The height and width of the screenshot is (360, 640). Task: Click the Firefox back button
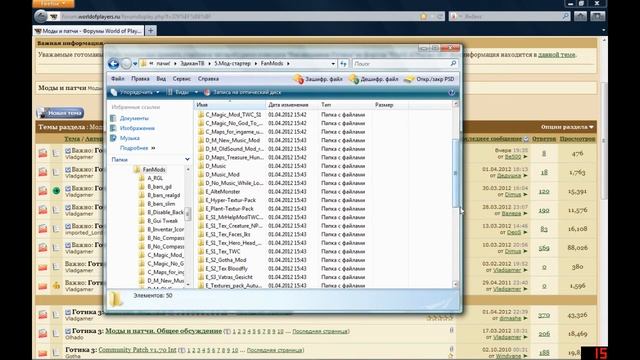click(41, 16)
